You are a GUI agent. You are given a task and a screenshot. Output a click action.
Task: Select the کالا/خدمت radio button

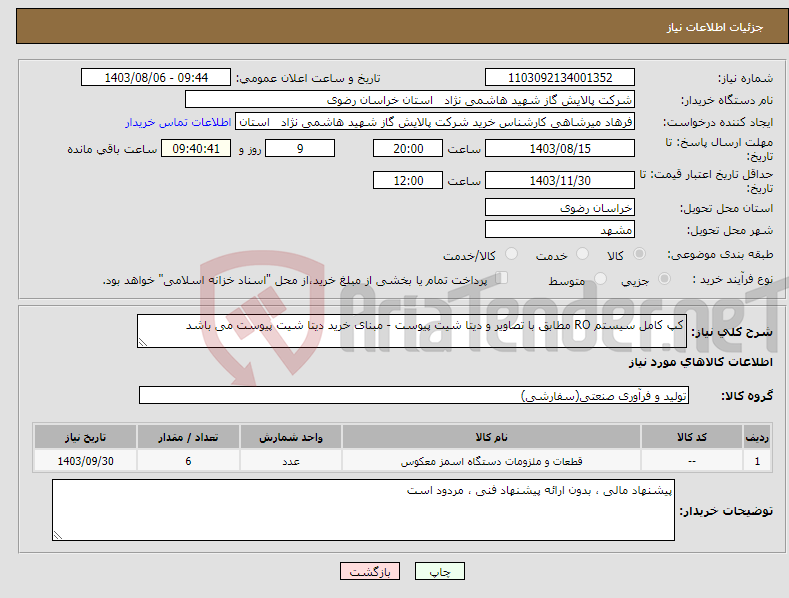click(511, 254)
